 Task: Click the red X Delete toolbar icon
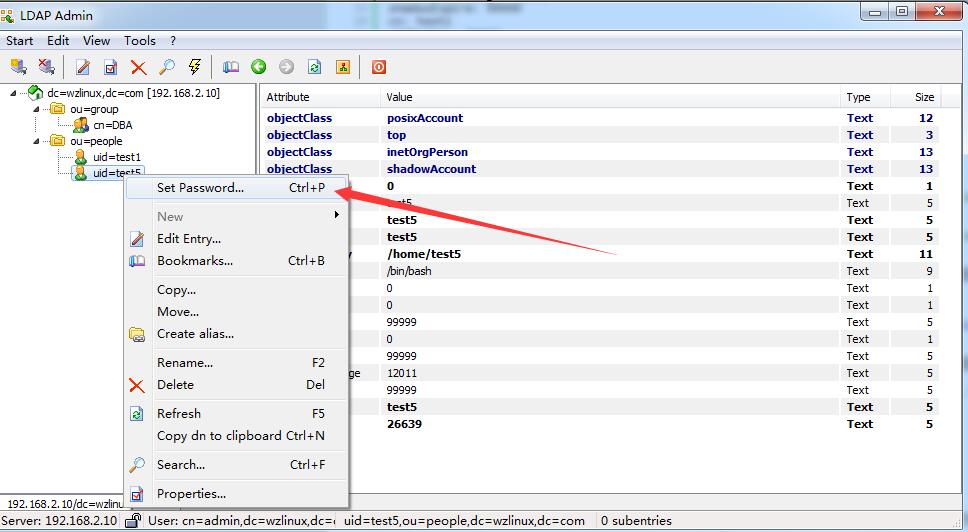click(138, 67)
